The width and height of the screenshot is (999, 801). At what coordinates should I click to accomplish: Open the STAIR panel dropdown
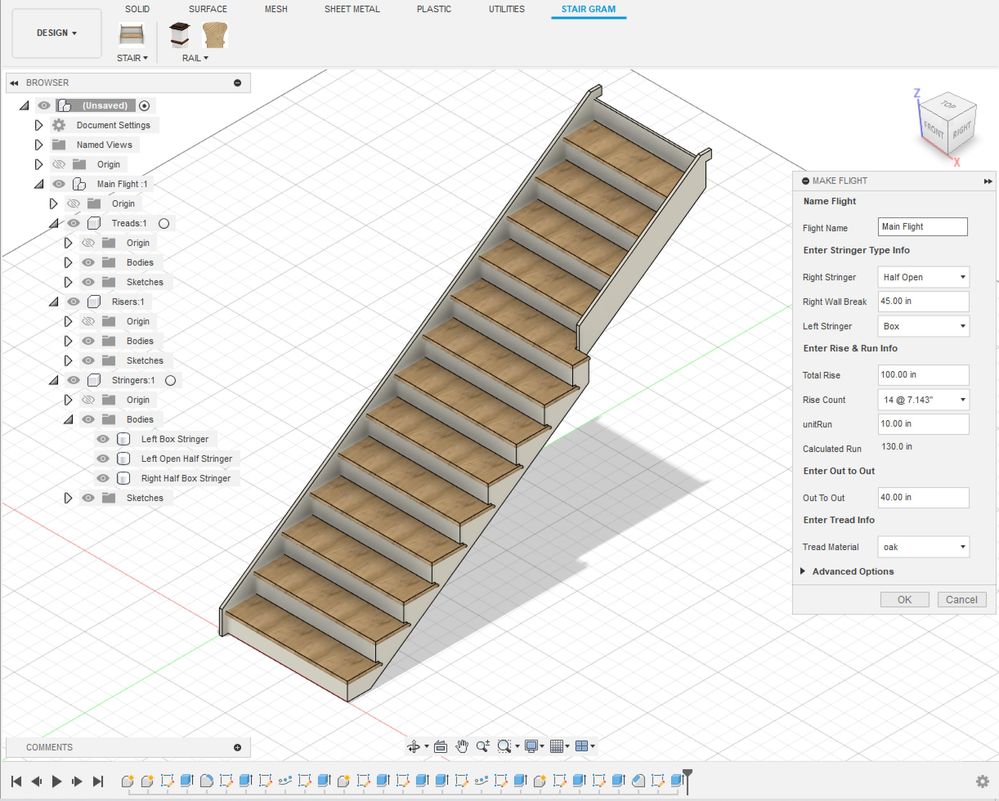point(132,58)
